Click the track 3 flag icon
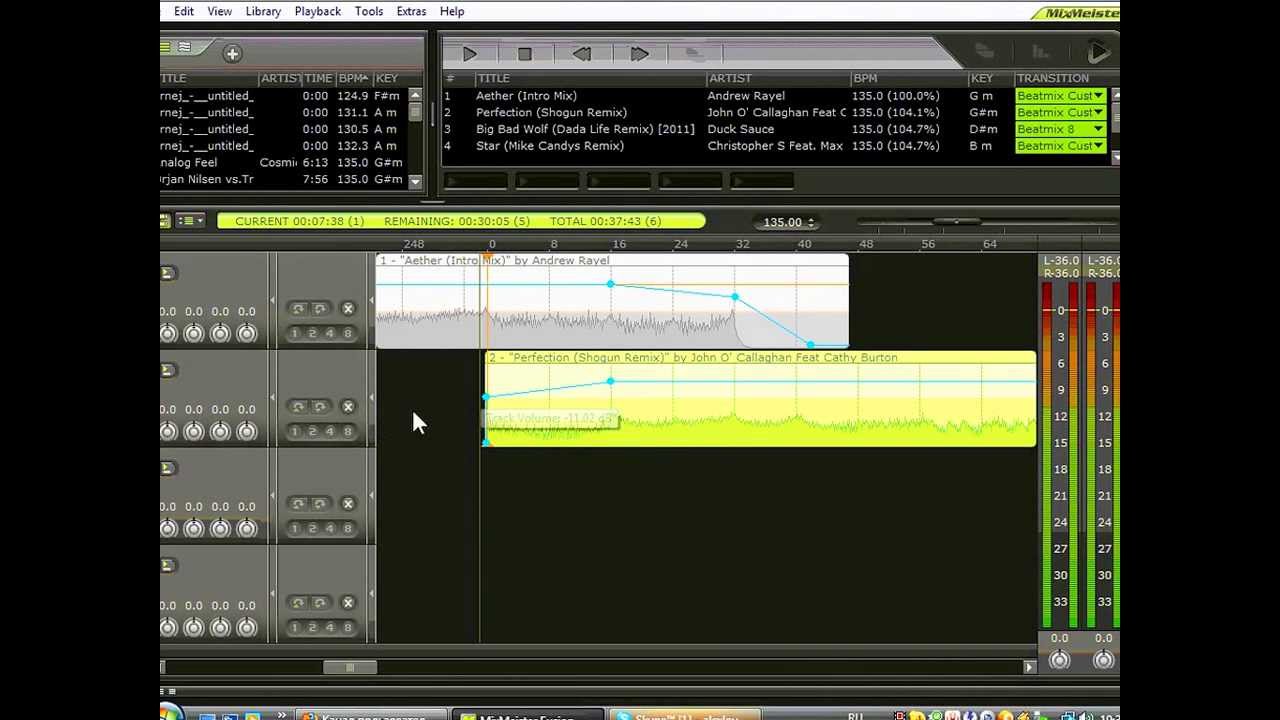The width and height of the screenshot is (1280, 720). (168, 468)
